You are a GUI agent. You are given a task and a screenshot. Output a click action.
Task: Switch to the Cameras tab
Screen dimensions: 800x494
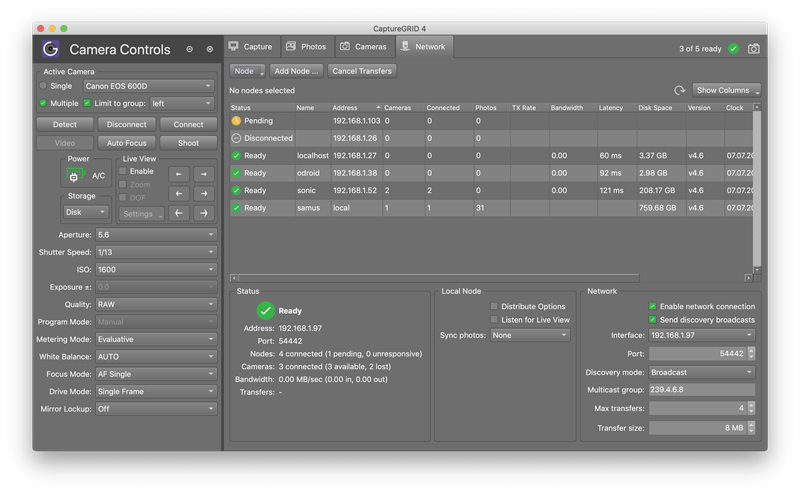364,46
